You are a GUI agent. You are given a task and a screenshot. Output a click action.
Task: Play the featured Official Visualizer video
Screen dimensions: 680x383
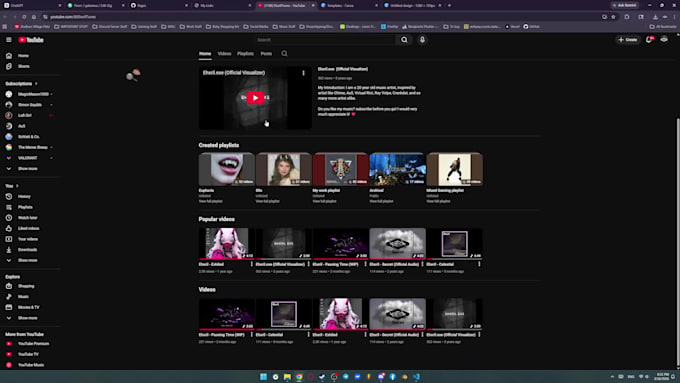255,98
